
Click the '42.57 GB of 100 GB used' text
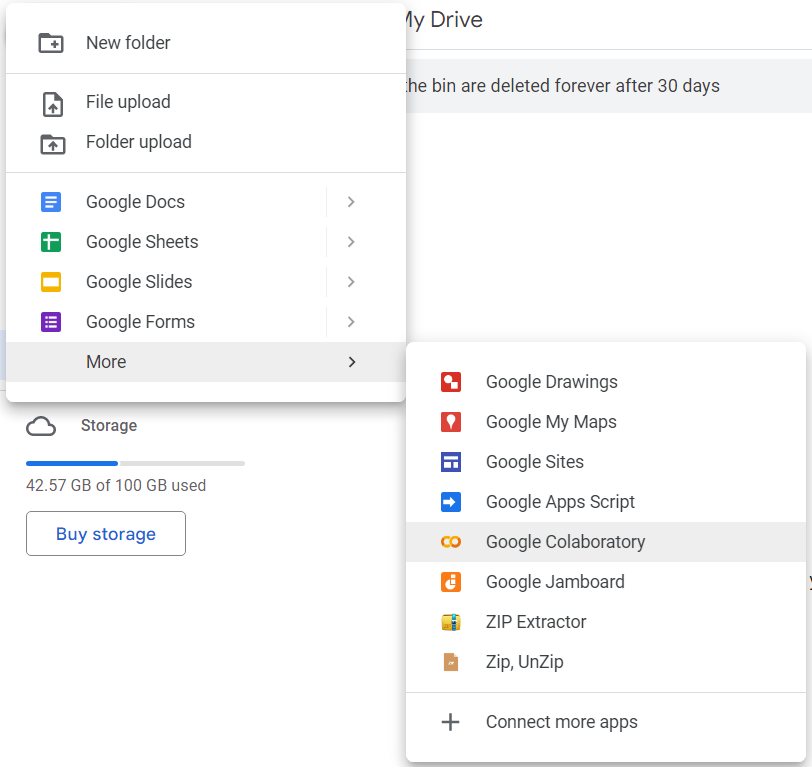[x=116, y=486]
